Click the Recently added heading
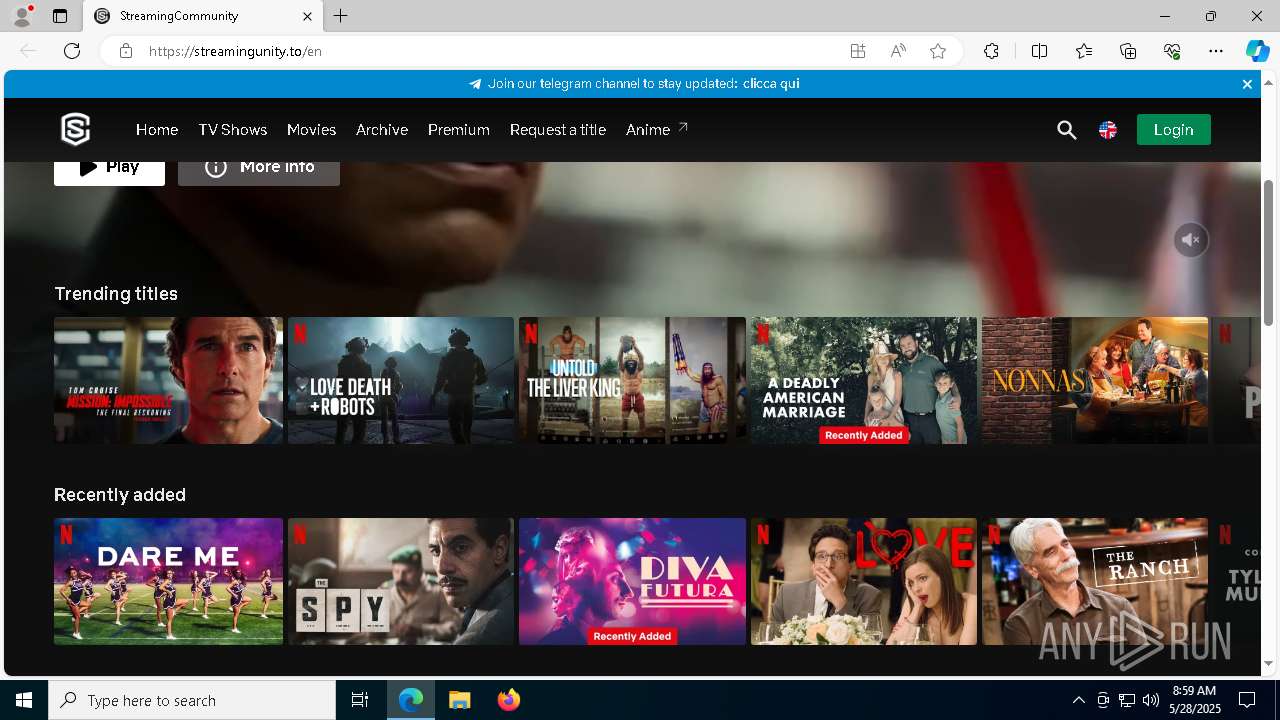This screenshot has height=720, width=1280. 120,494
